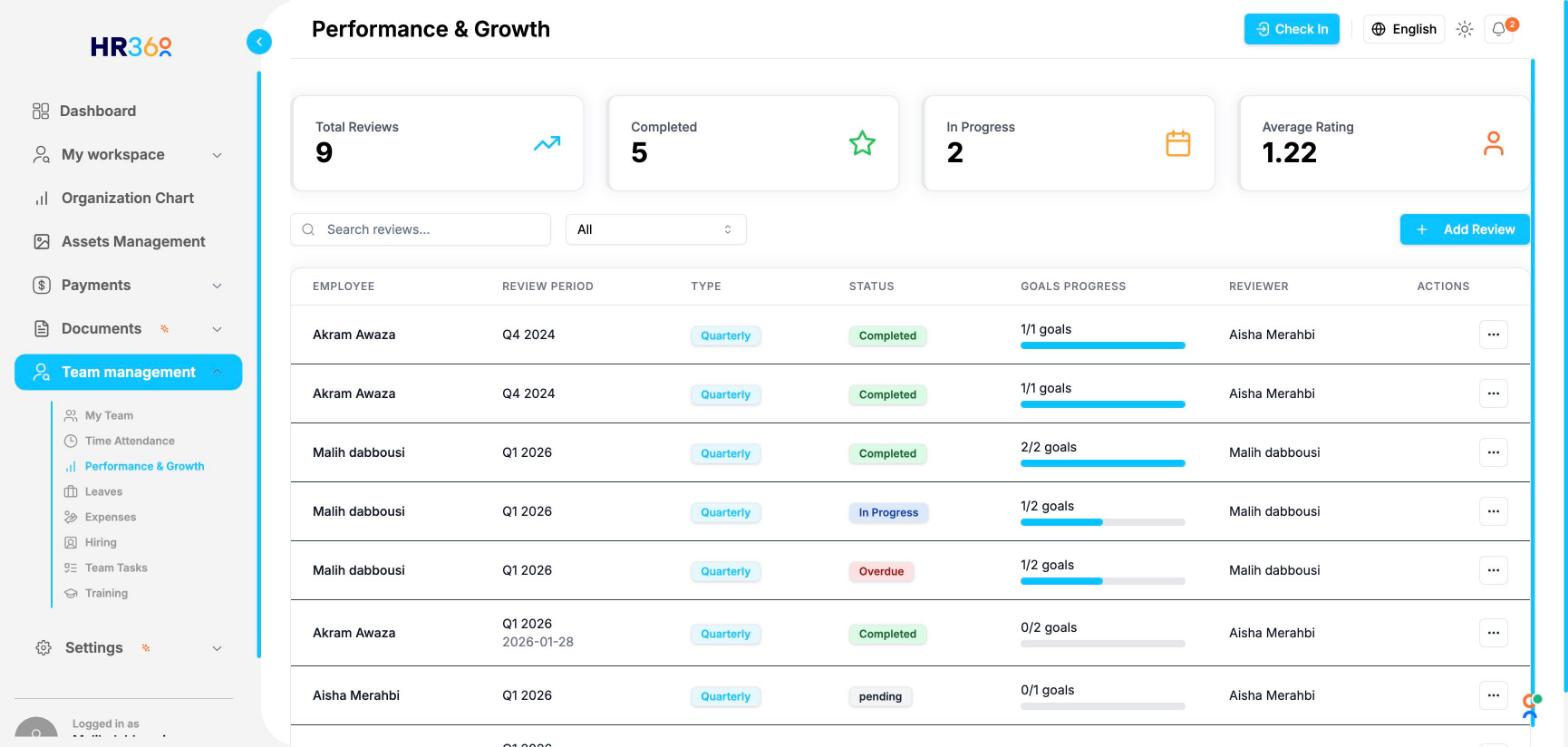Navigate to Expenses
The width and height of the screenshot is (1568, 747).
110,517
